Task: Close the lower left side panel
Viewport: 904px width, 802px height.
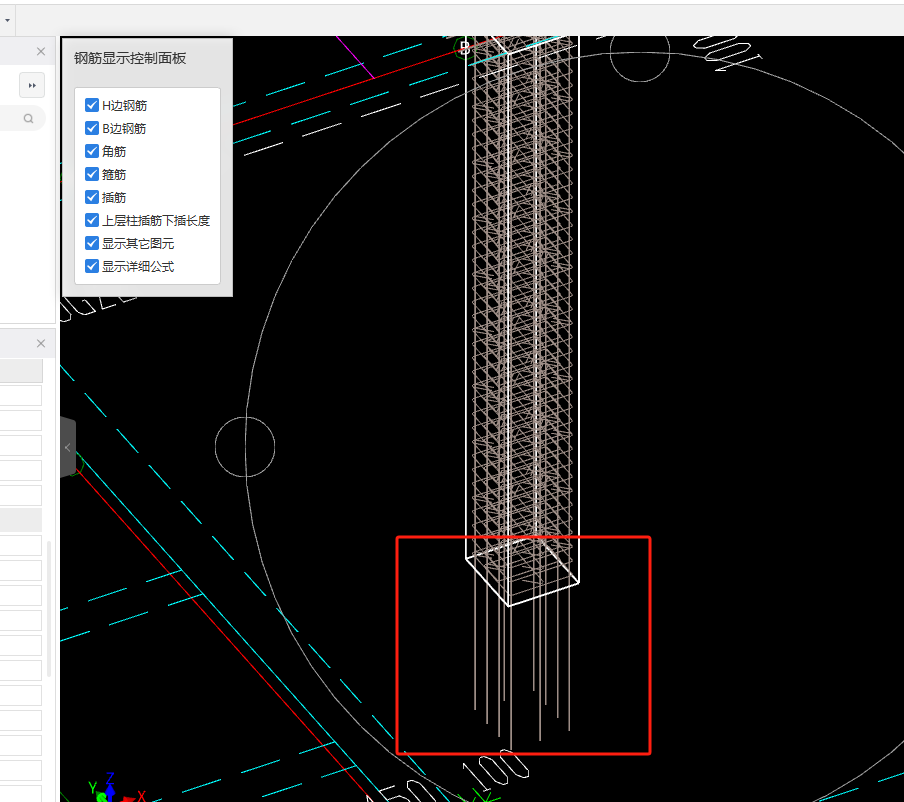Action: coord(41,344)
